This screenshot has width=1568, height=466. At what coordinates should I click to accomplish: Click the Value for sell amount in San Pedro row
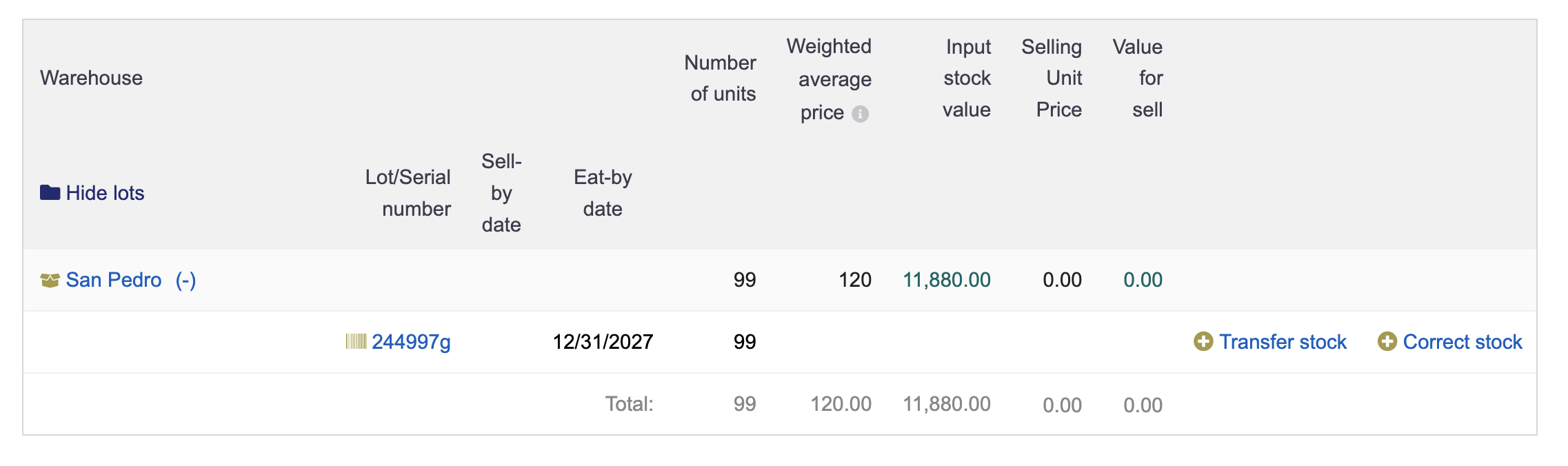tap(1143, 280)
